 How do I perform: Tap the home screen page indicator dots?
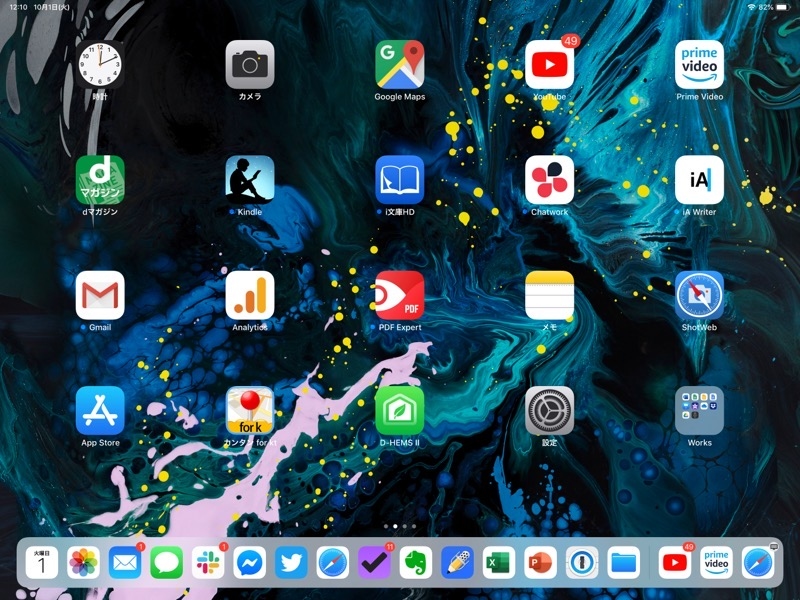(400, 526)
